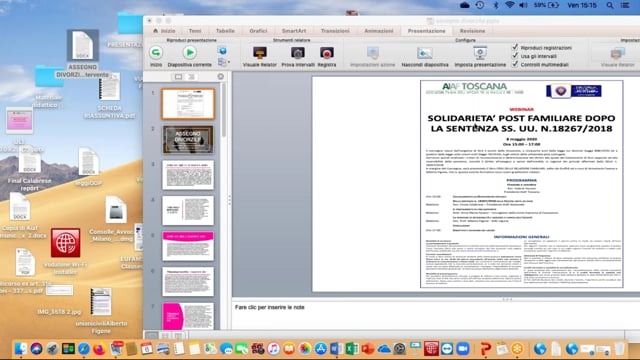Viewport: 640px width, 360px height.
Task: Select slide 4 thumbnail
Action: pyautogui.click(x=188, y=211)
